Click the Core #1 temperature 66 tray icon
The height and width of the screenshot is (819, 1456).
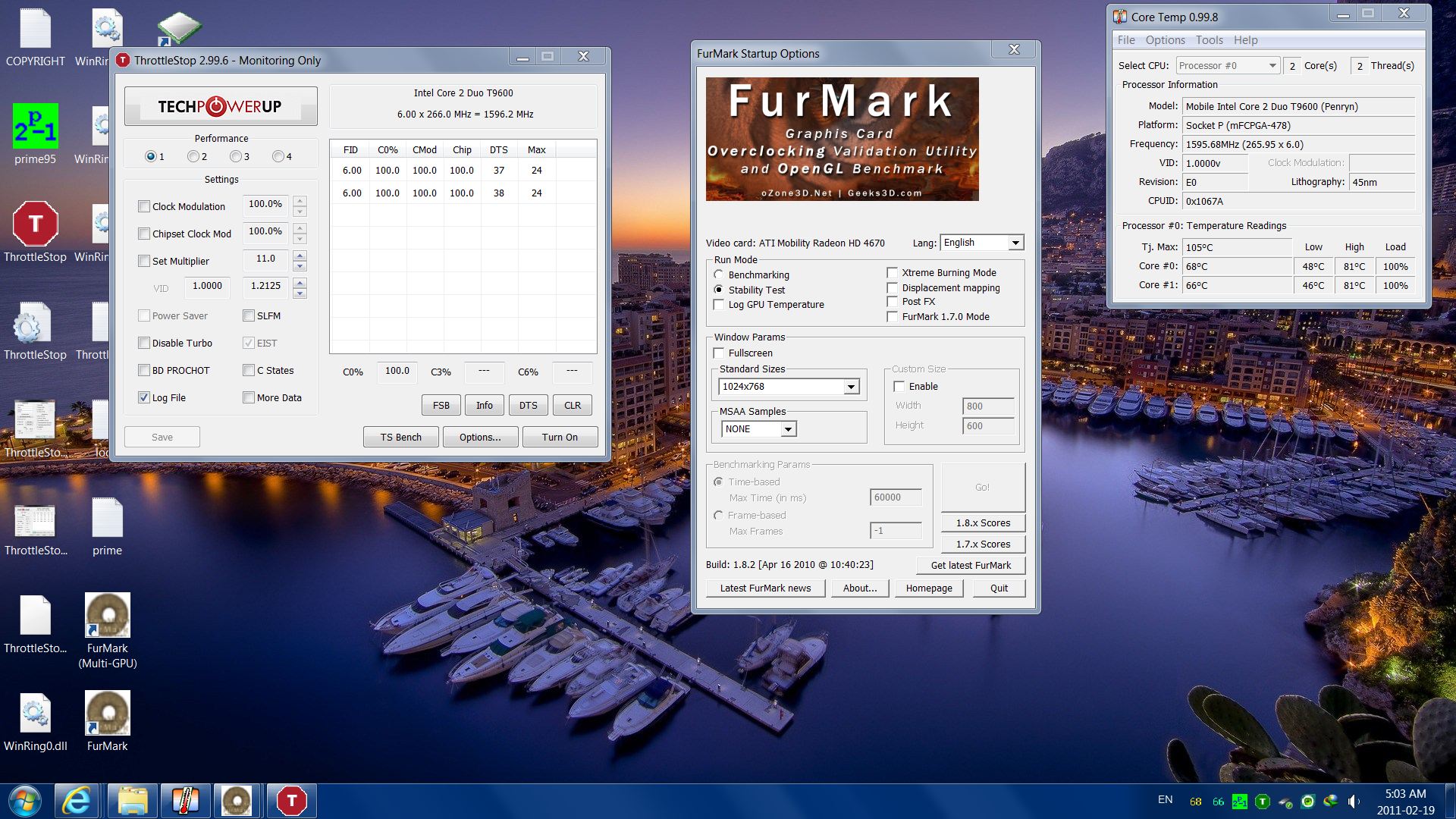click(x=1219, y=802)
